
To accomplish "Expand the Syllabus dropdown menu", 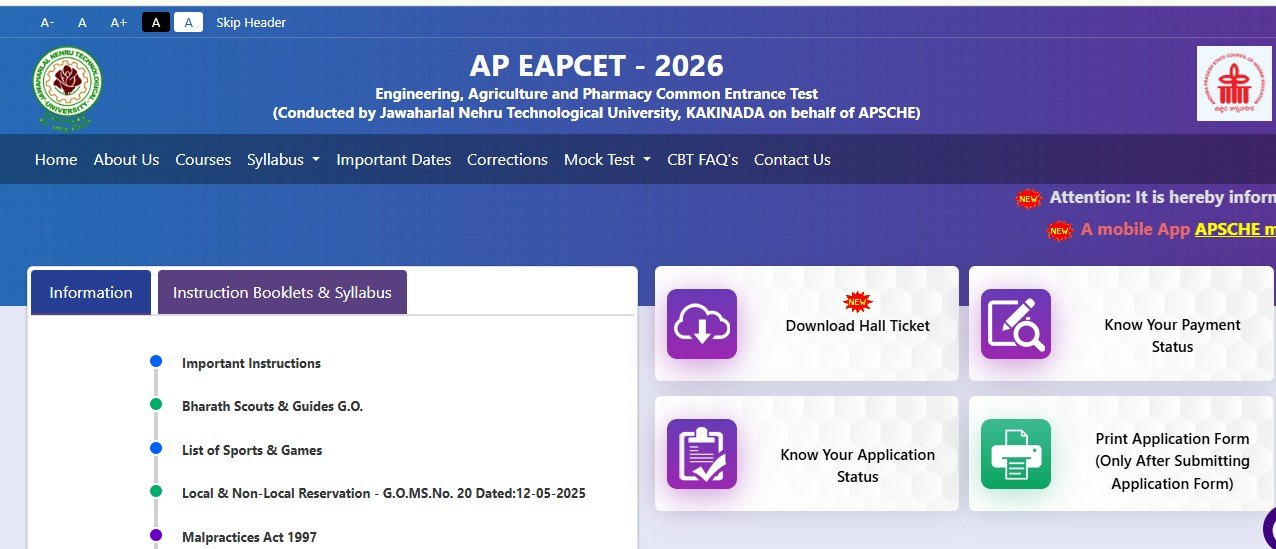I will tap(284, 159).
